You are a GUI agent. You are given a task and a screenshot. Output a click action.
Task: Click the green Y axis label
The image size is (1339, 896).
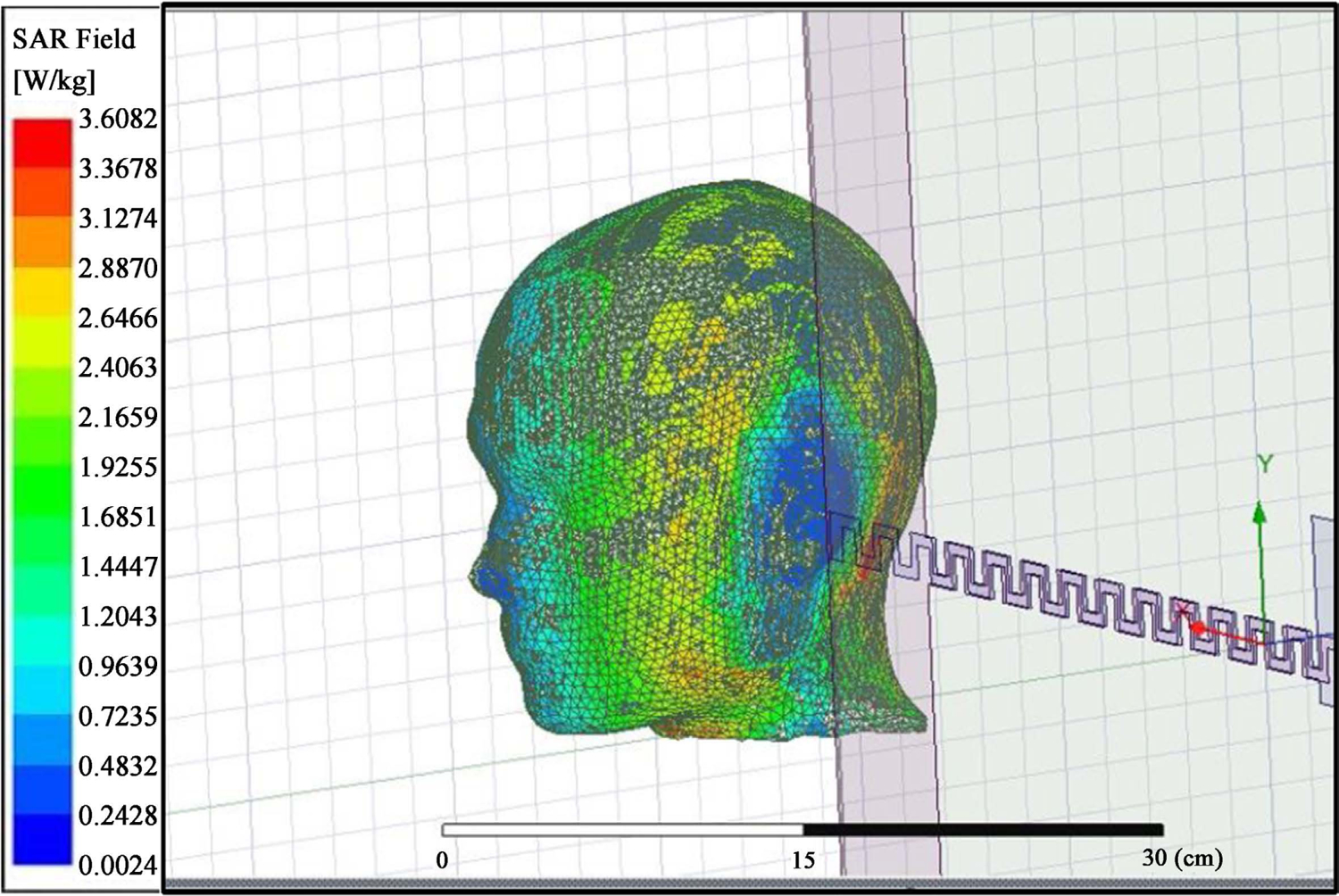[x=1265, y=464]
